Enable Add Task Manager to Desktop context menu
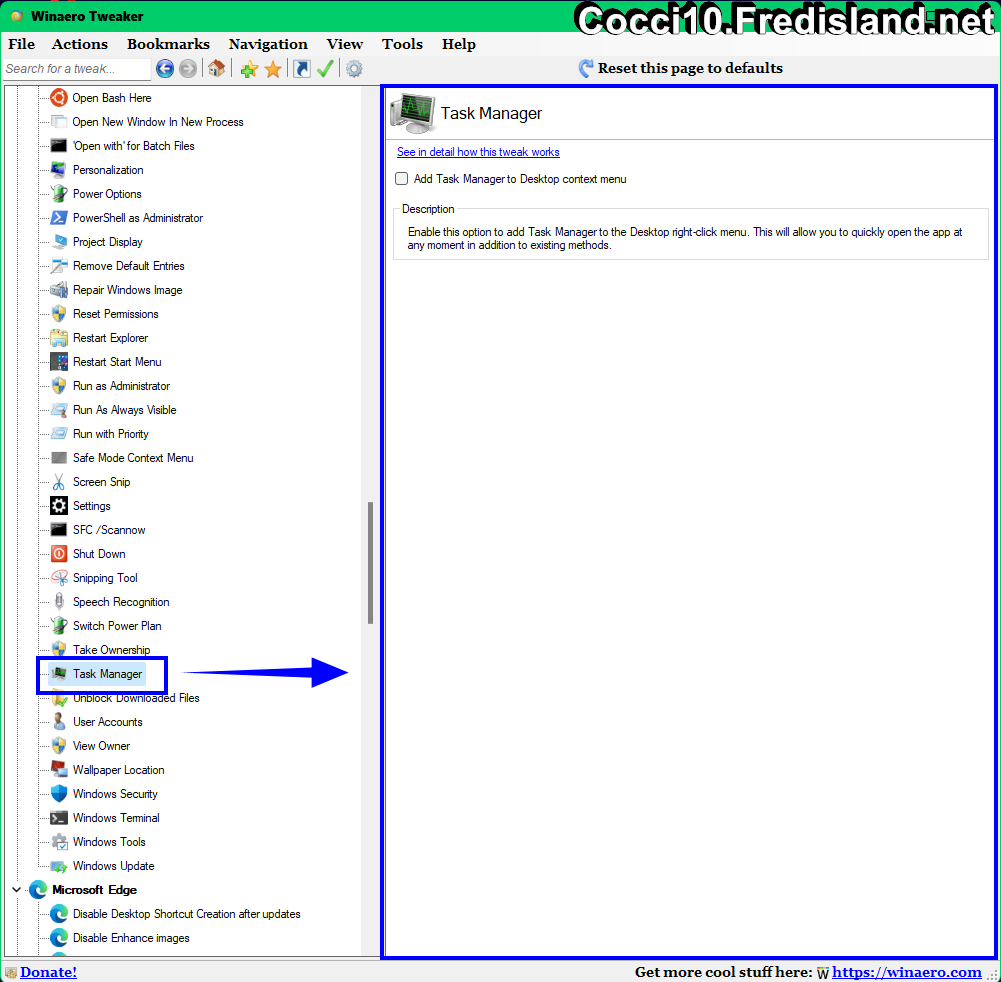 point(402,179)
